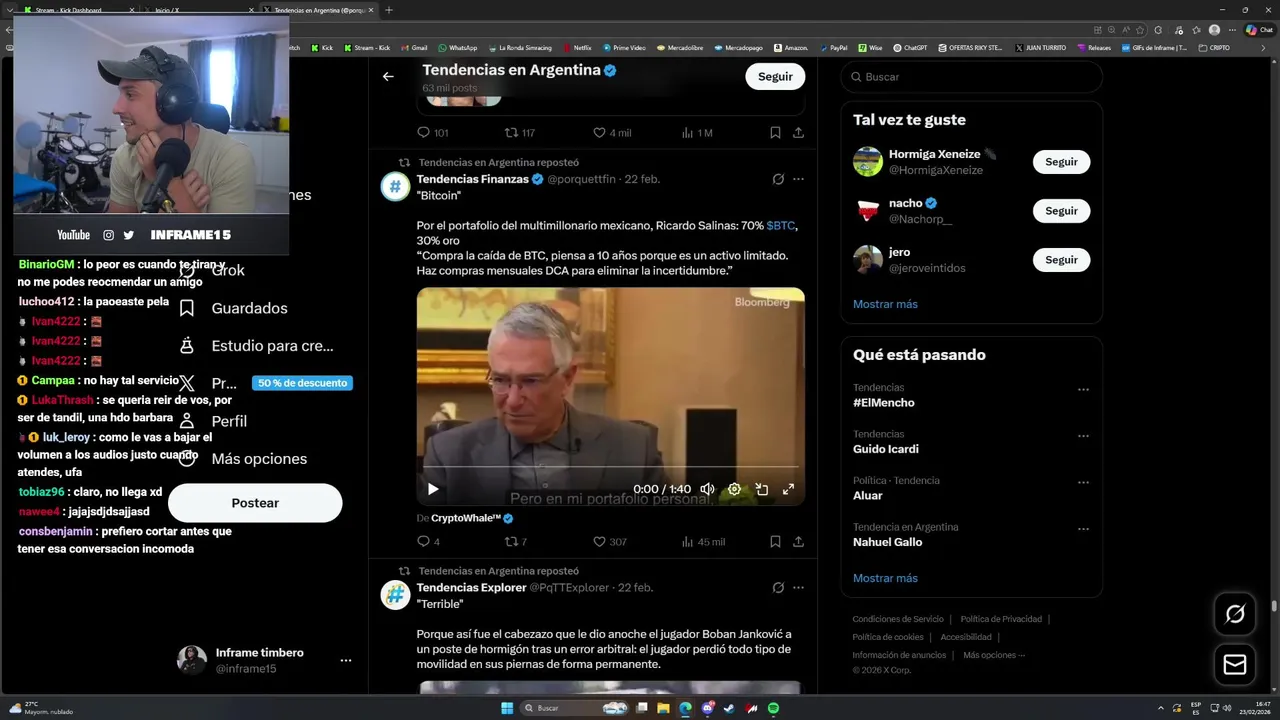Follow Tendencias en Argentina with Seguir button

(x=775, y=77)
